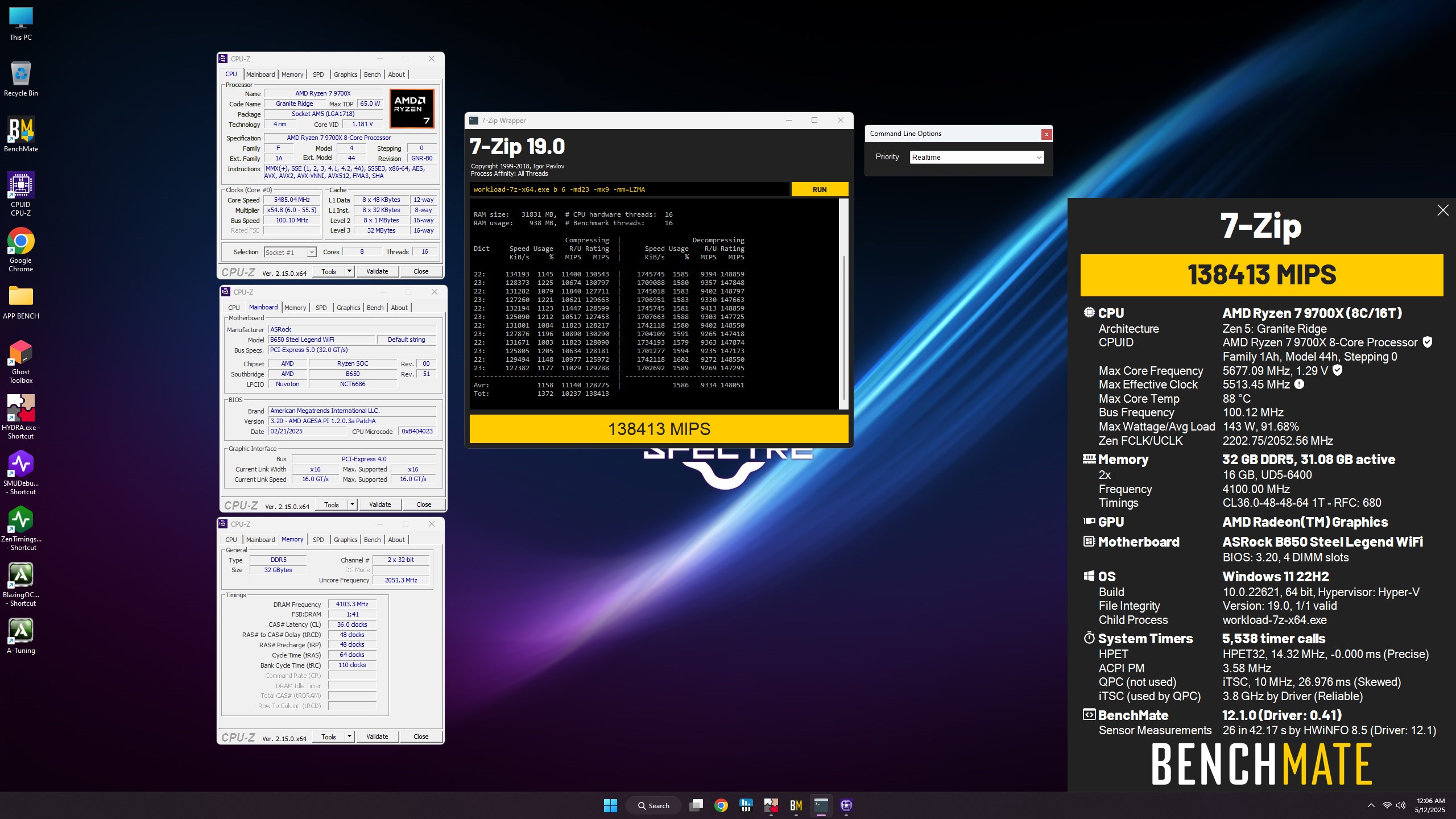Screen dimensions: 1456x819
Task: Launch BlazingOC shortcut
Action: click(x=21, y=585)
